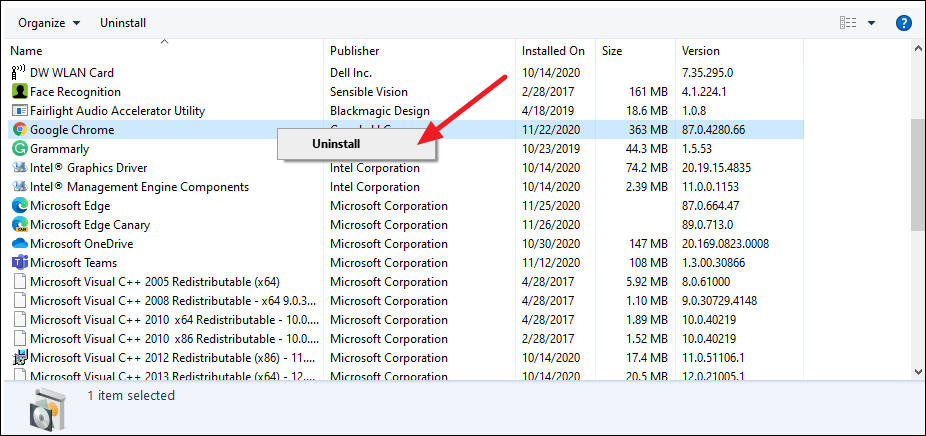Select the Microsoft OneDrive entry

(x=405, y=243)
